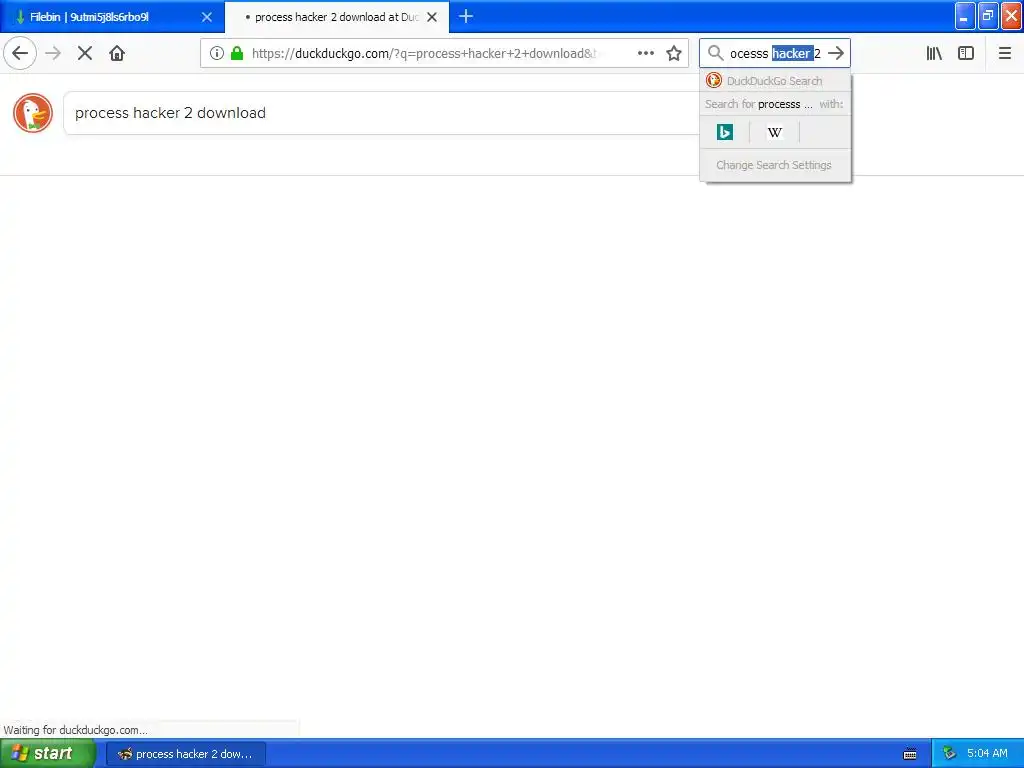Go back to the previous page
Image resolution: width=1024 pixels, height=768 pixels.
tap(20, 53)
